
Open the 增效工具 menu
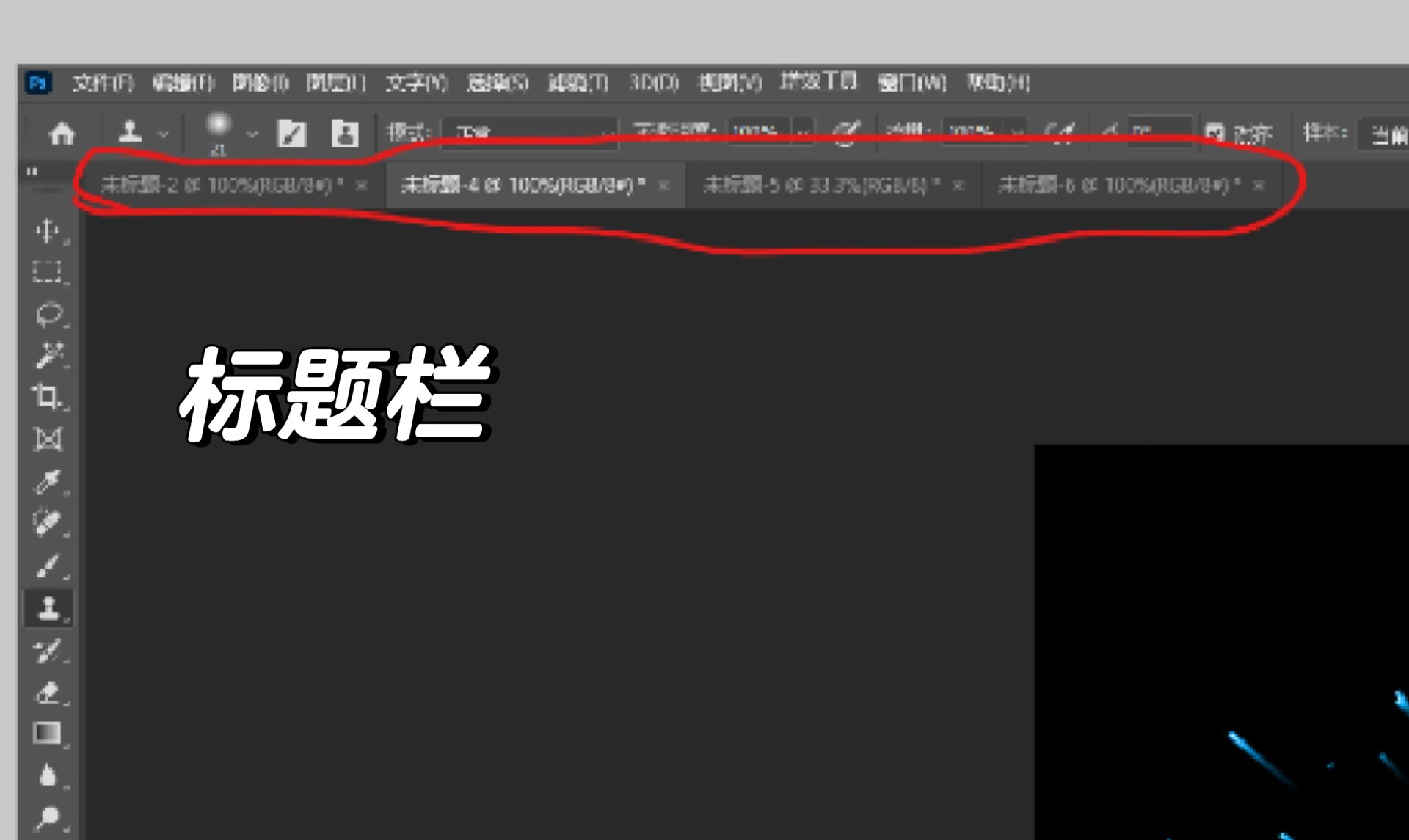point(819,81)
